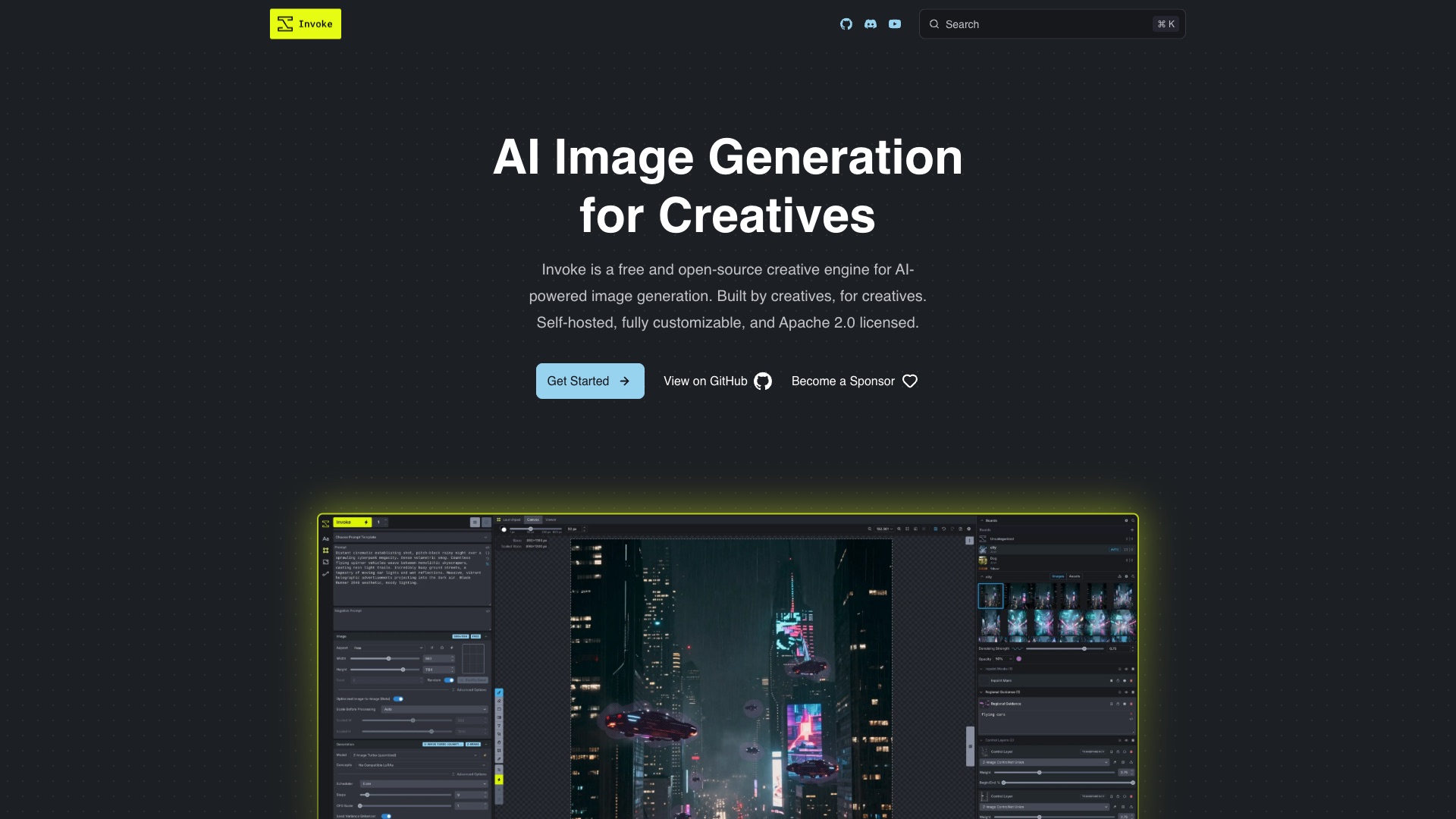Screen dimensions: 1456x819
Task: Click the Aa icon in preview left sidebar
Action: pyautogui.click(x=326, y=539)
